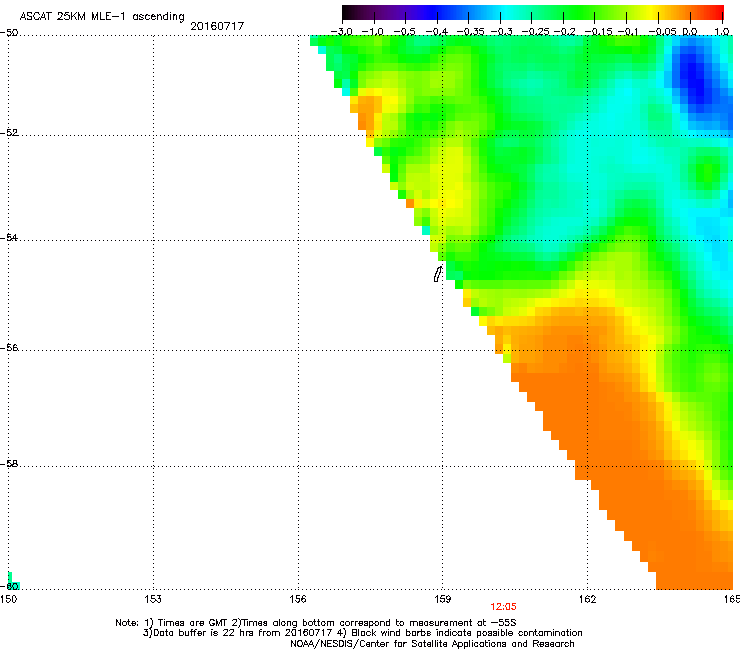Viewport: 740px width, 650px height.
Task: Click the '-0.5' color scale value
Action: point(404,32)
